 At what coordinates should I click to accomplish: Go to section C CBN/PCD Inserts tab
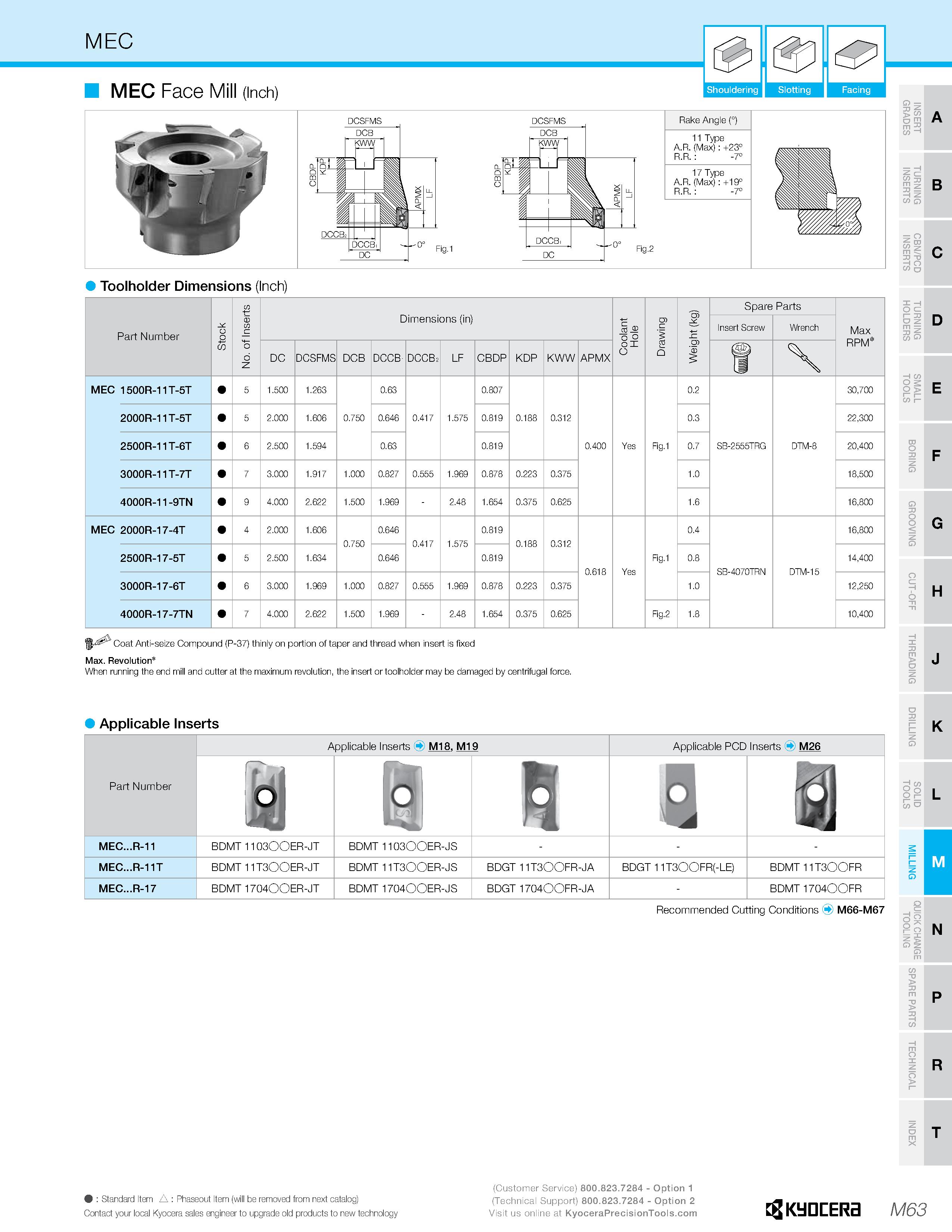pos(925,253)
